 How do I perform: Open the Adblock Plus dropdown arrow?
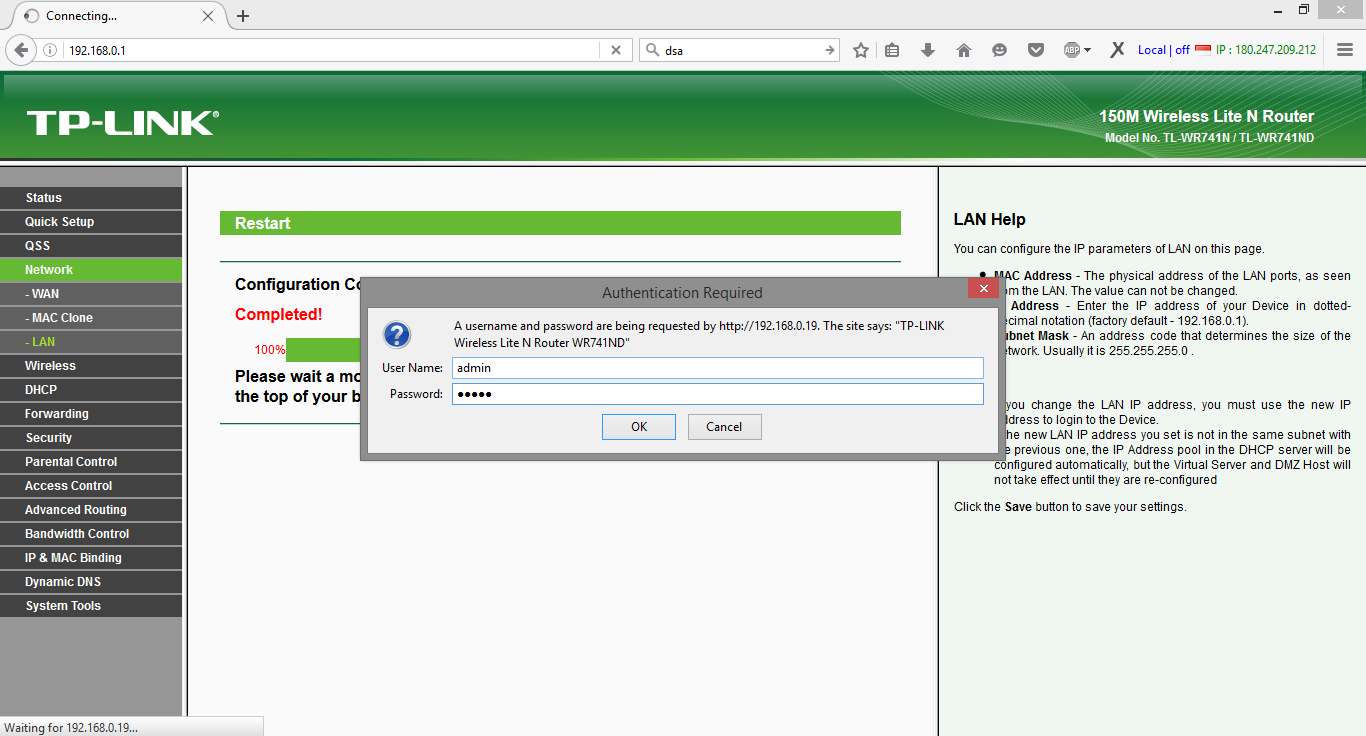(1089, 49)
